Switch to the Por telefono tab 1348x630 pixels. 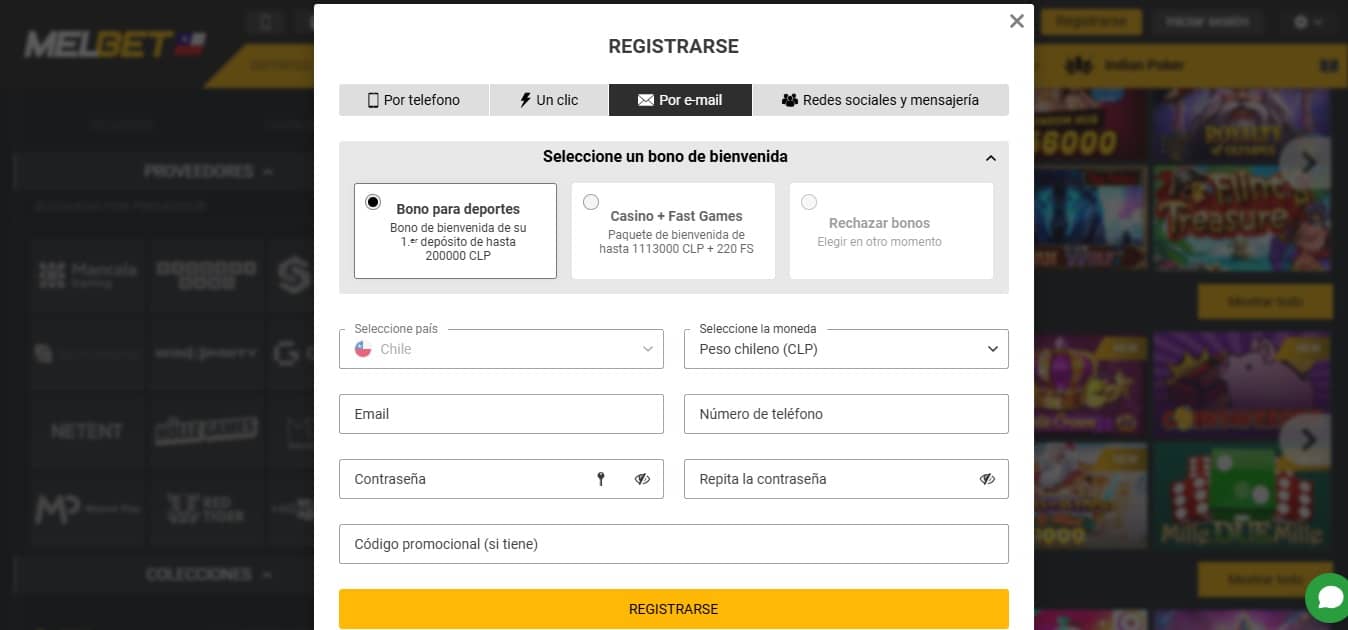(x=414, y=100)
